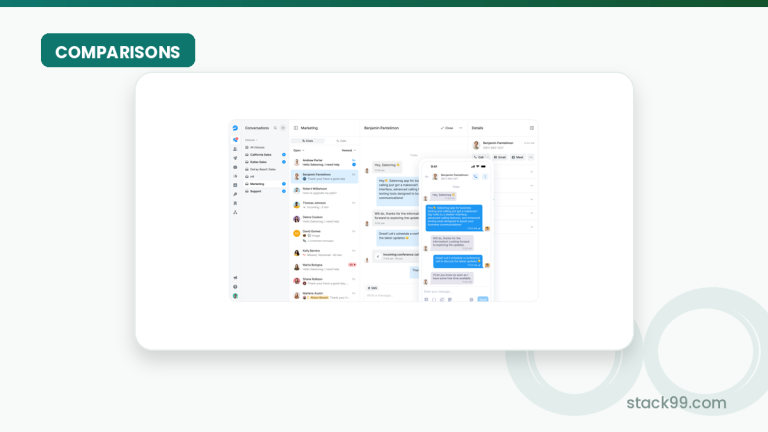The image size is (768, 432).
Task: Open the Contacts person icon in sidebar
Action: click(235, 149)
